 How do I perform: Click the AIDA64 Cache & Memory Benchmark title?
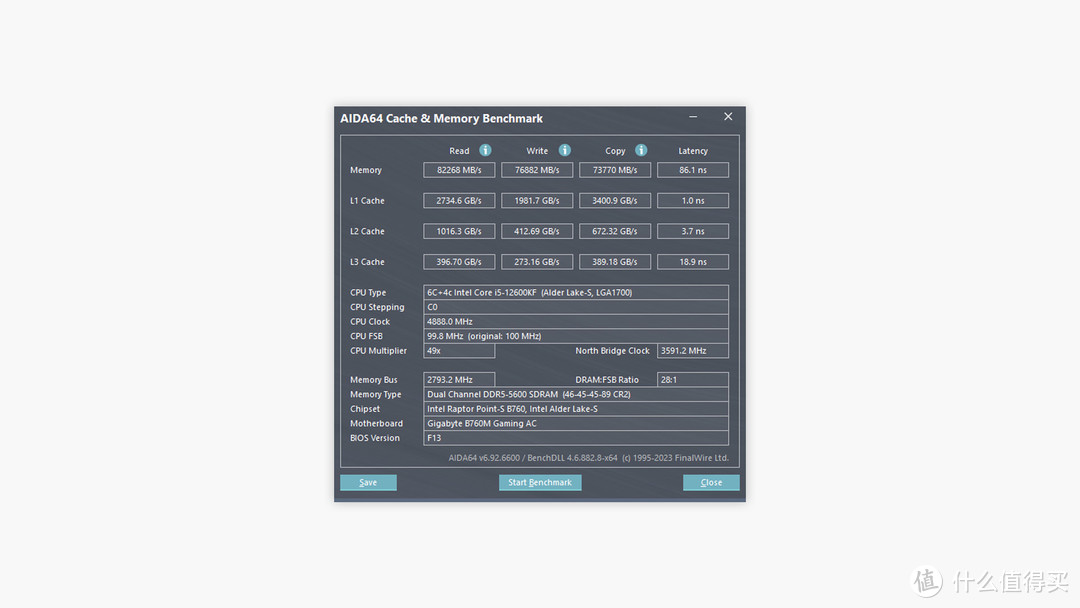point(442,118)
